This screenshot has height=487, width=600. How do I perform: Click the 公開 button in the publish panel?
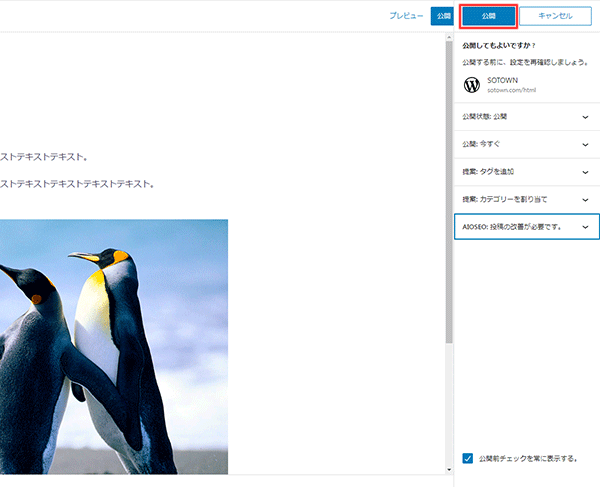pos(488,16)
